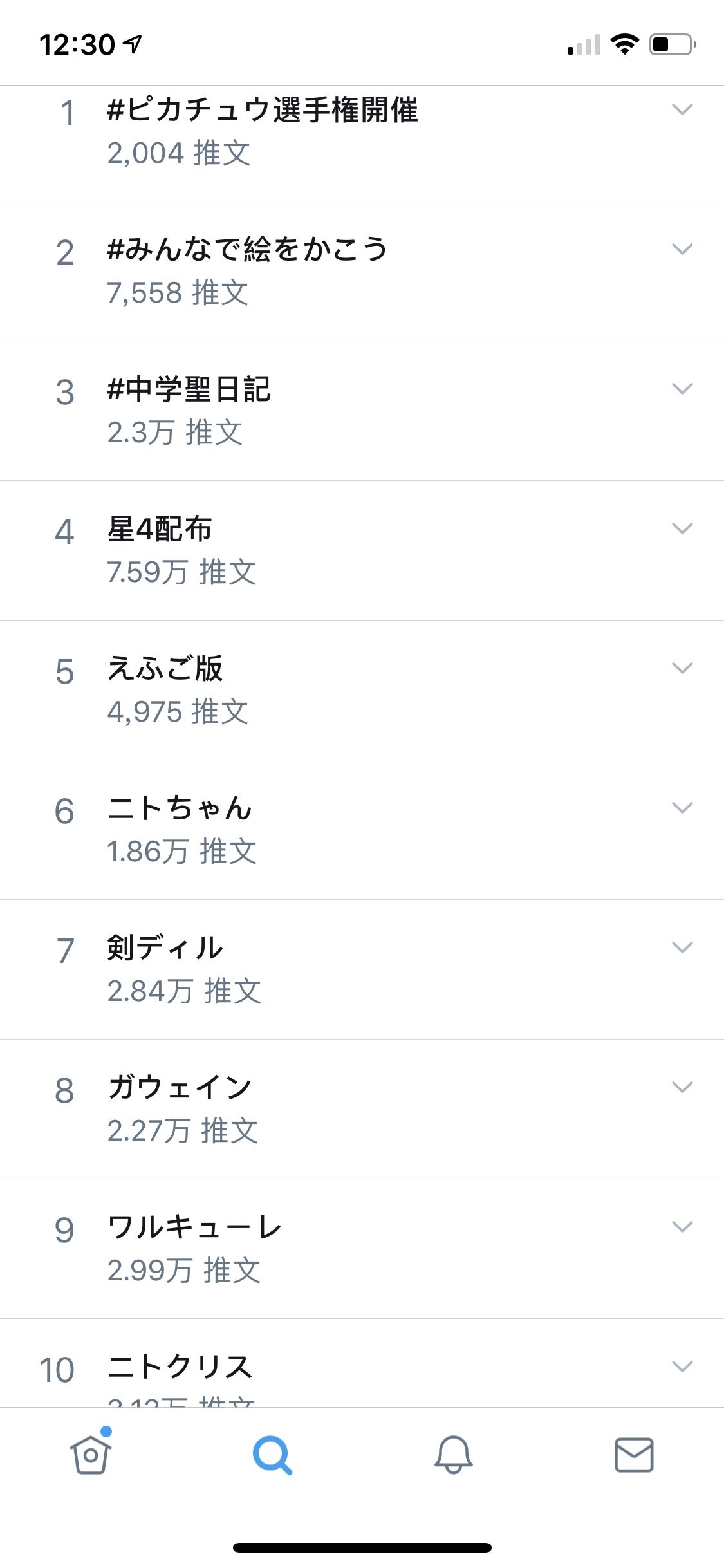The image size is (724, 1568).
Task: Open trend #みんなで絵をかこう
Action: point(362,271)
